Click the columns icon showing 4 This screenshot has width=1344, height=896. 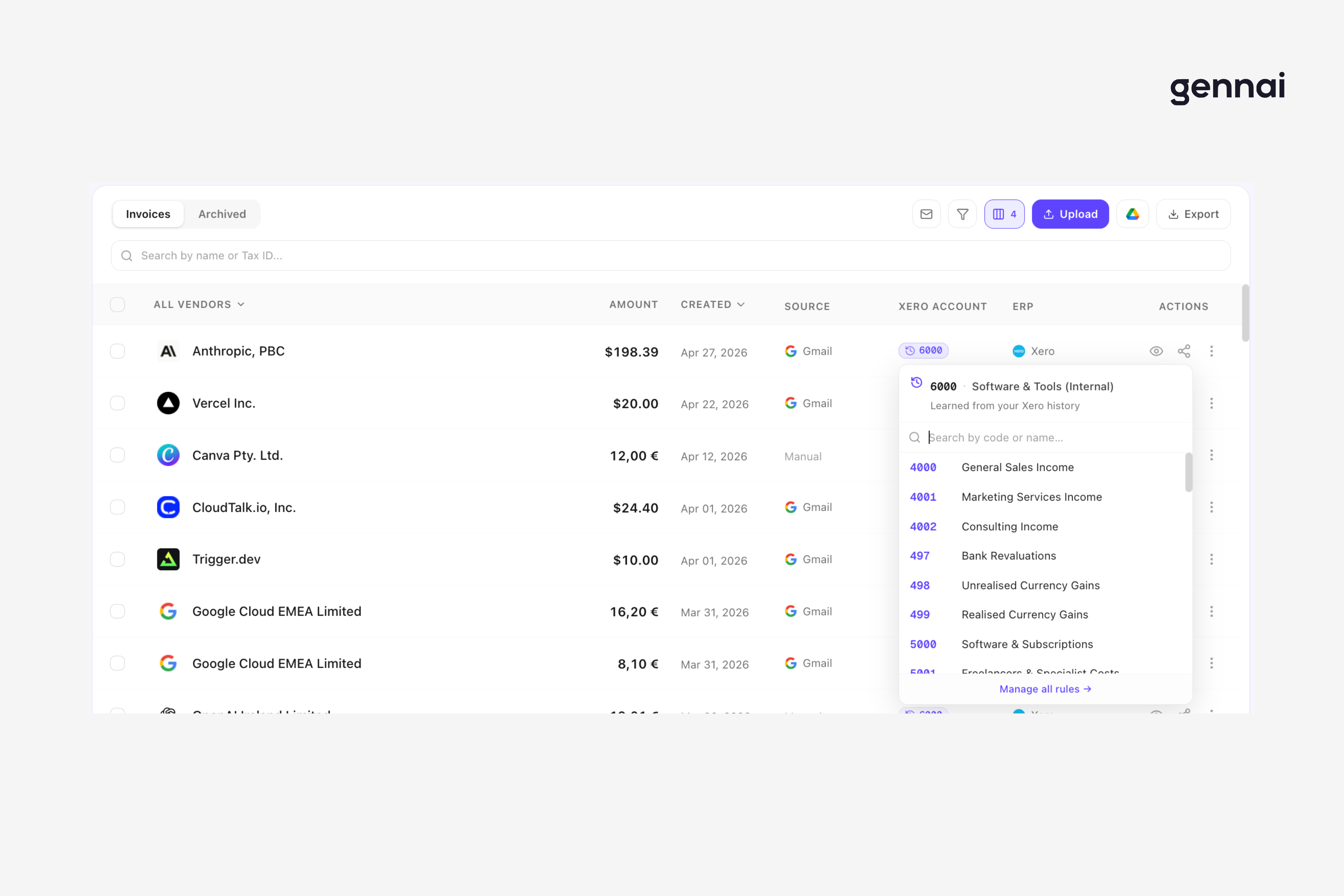coord(1005,214)
